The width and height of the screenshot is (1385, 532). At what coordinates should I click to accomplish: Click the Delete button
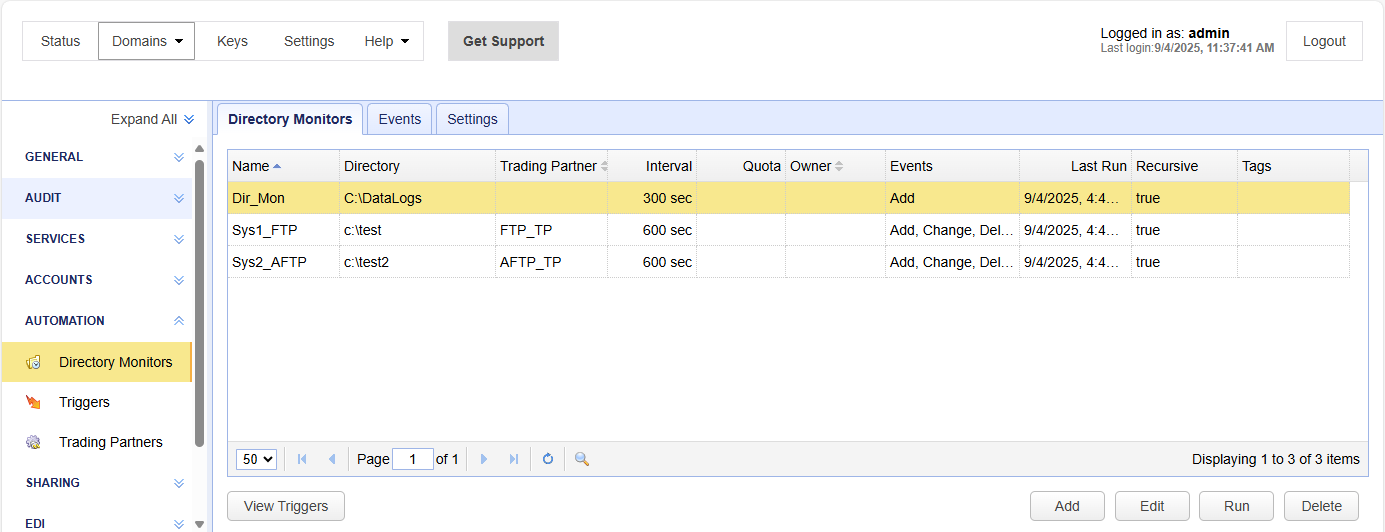[1321, 506]
